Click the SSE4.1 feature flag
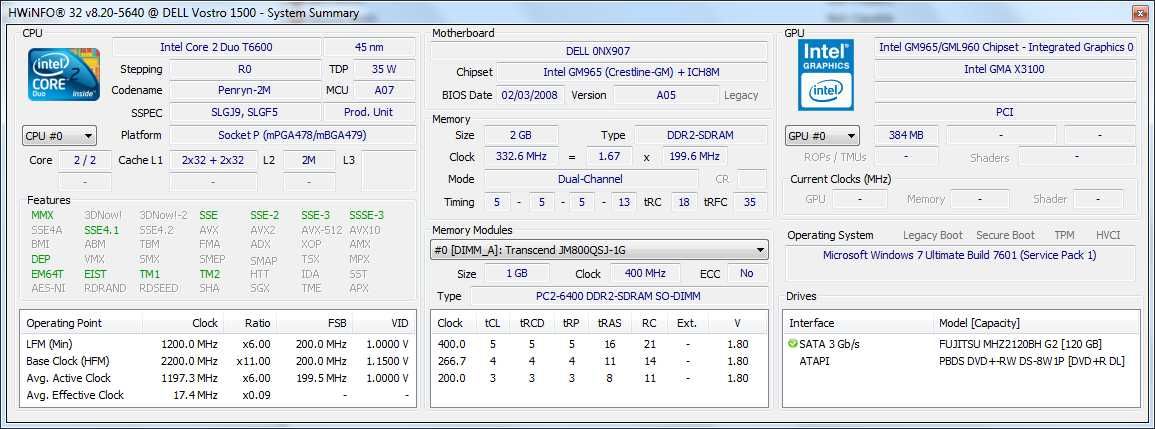 pos(102,230)
